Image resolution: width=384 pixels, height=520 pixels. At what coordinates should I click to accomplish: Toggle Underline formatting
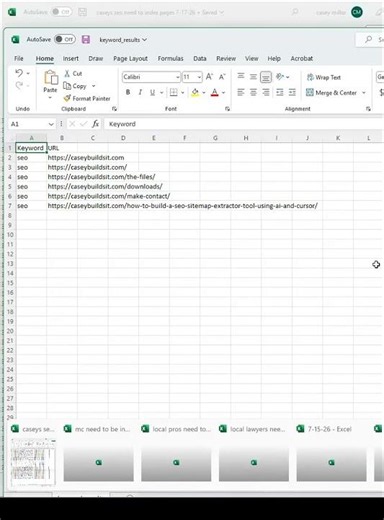tap(153, 92)
